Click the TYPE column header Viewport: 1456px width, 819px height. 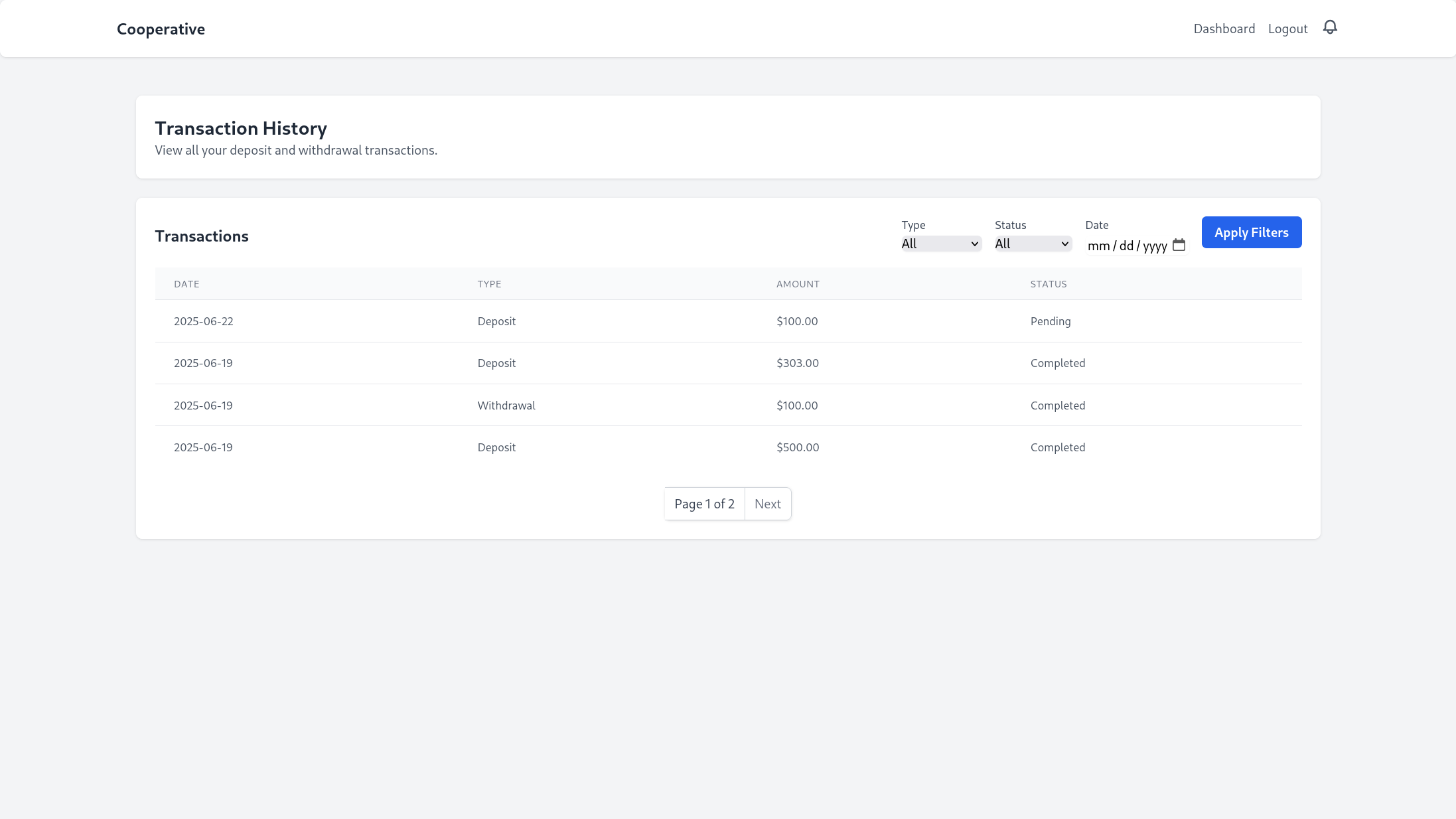[489, 284]
